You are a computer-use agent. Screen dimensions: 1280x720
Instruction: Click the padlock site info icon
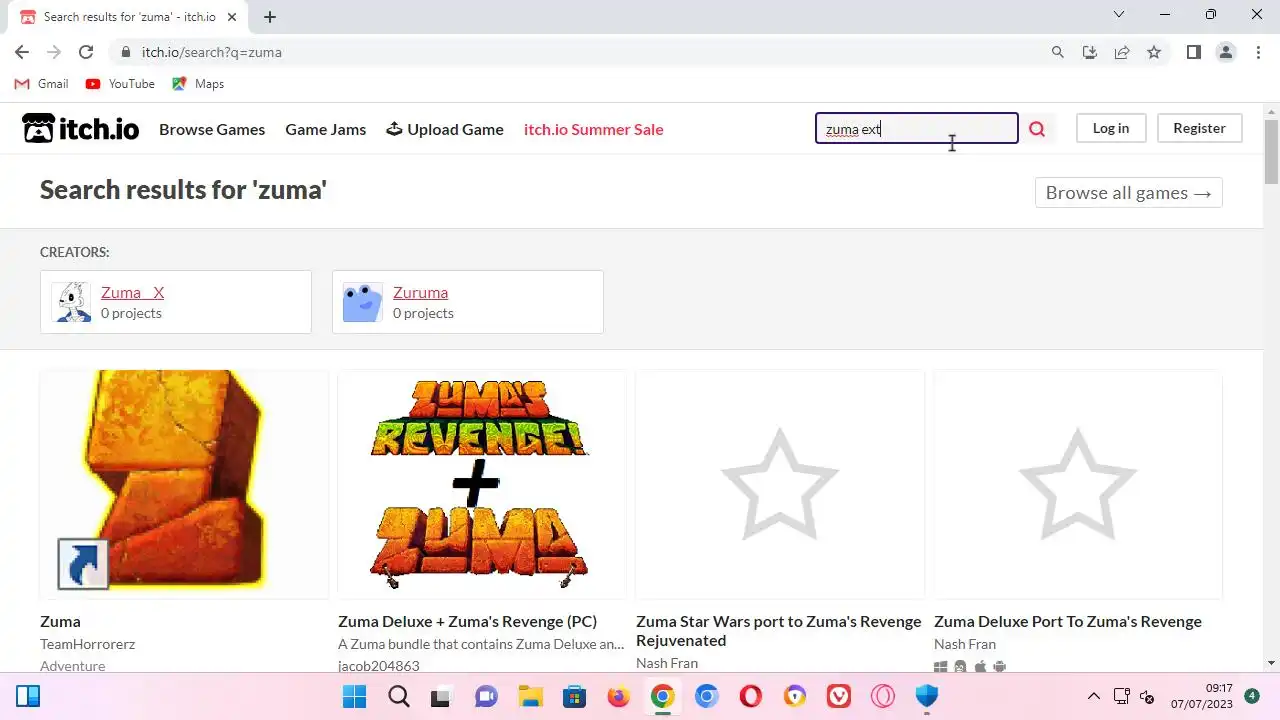pyautogui.click(x=125, y=52)
